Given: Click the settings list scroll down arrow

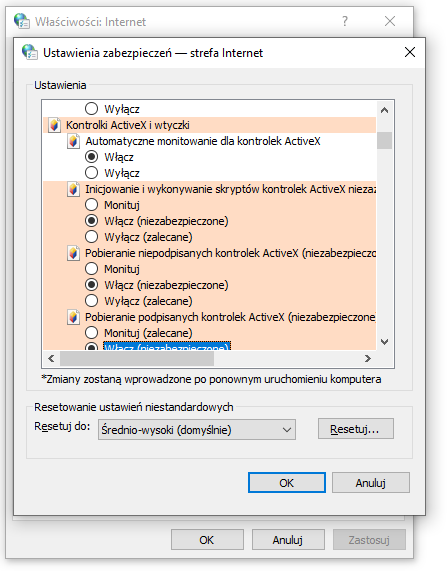Looking at the screenshot, I should pos(384,342).
